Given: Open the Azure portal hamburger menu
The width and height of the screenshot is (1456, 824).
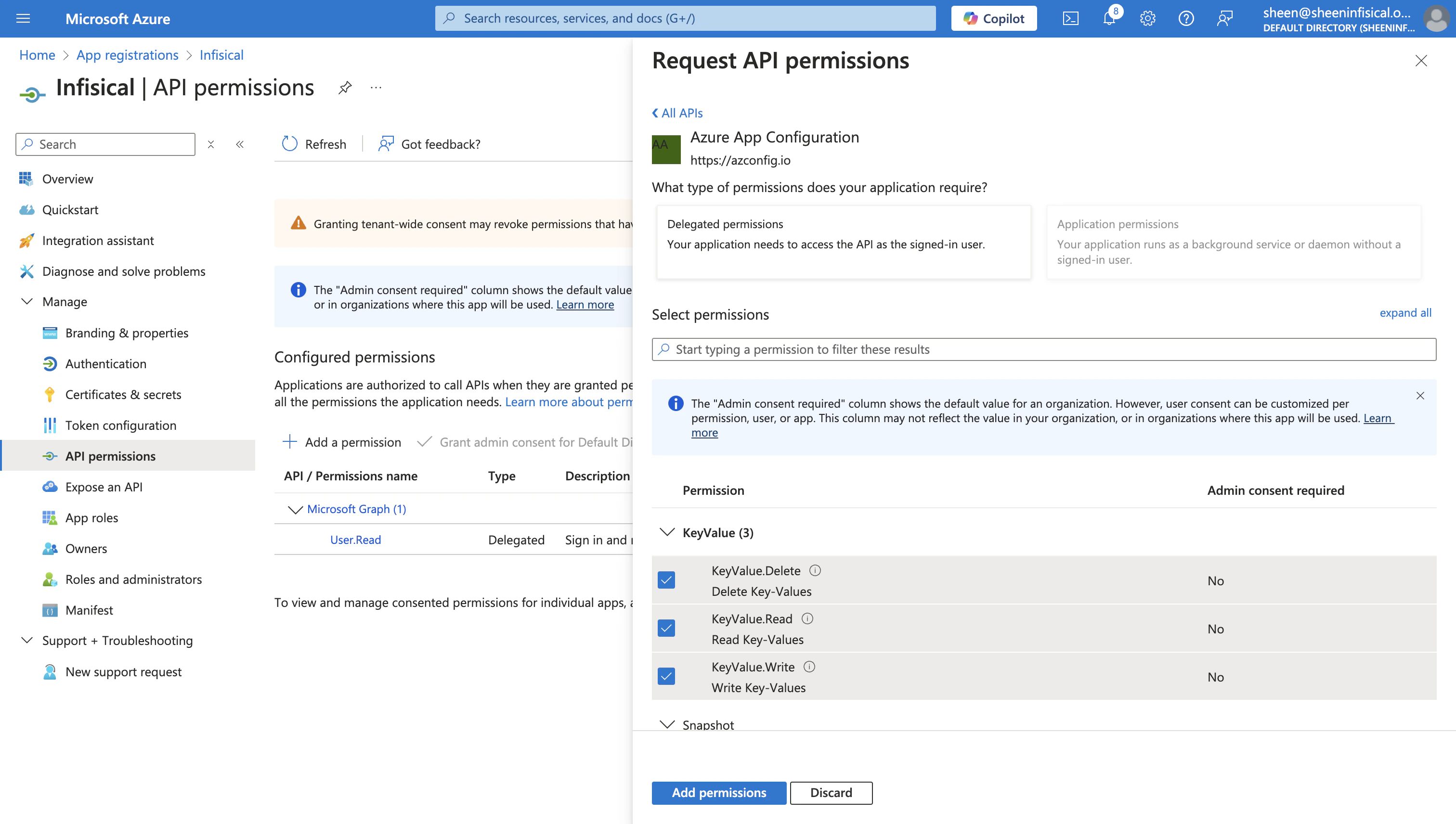Looking at the screenshot, I should 23,19.
